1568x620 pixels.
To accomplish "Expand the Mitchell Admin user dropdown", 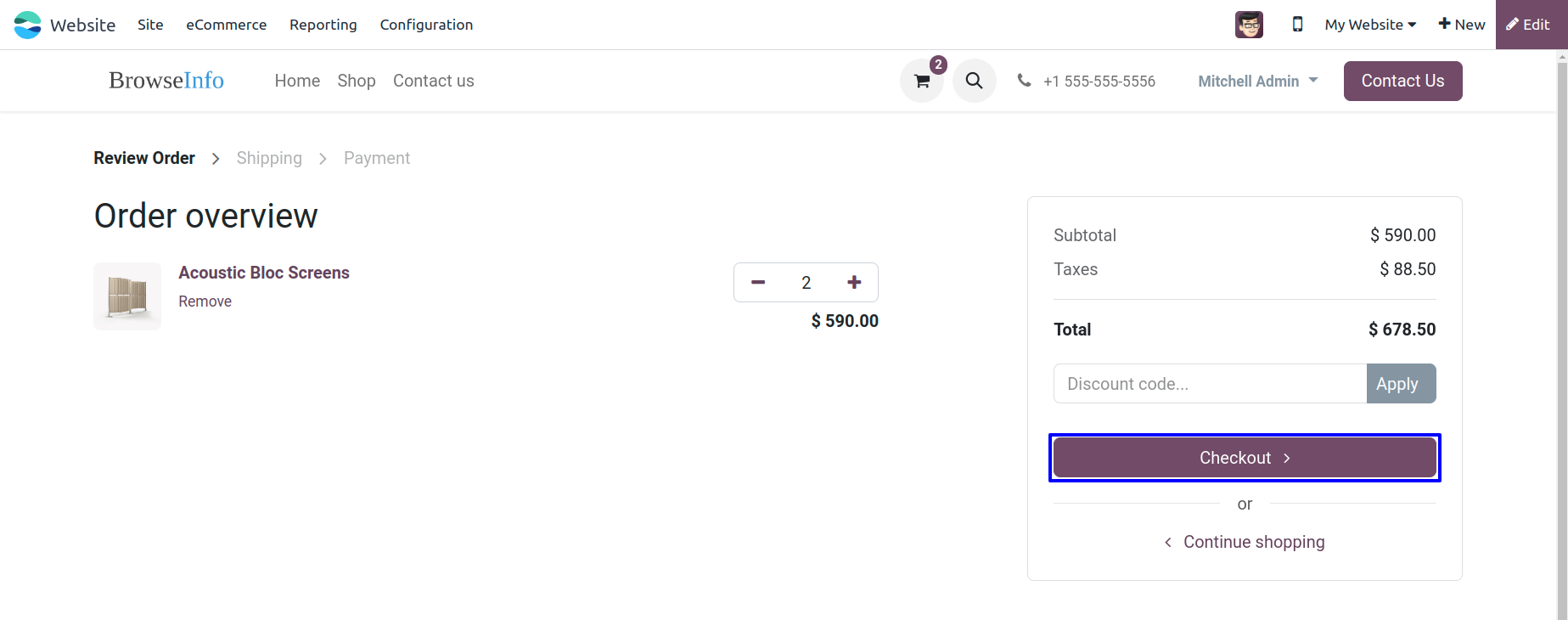I will 1257,82.
